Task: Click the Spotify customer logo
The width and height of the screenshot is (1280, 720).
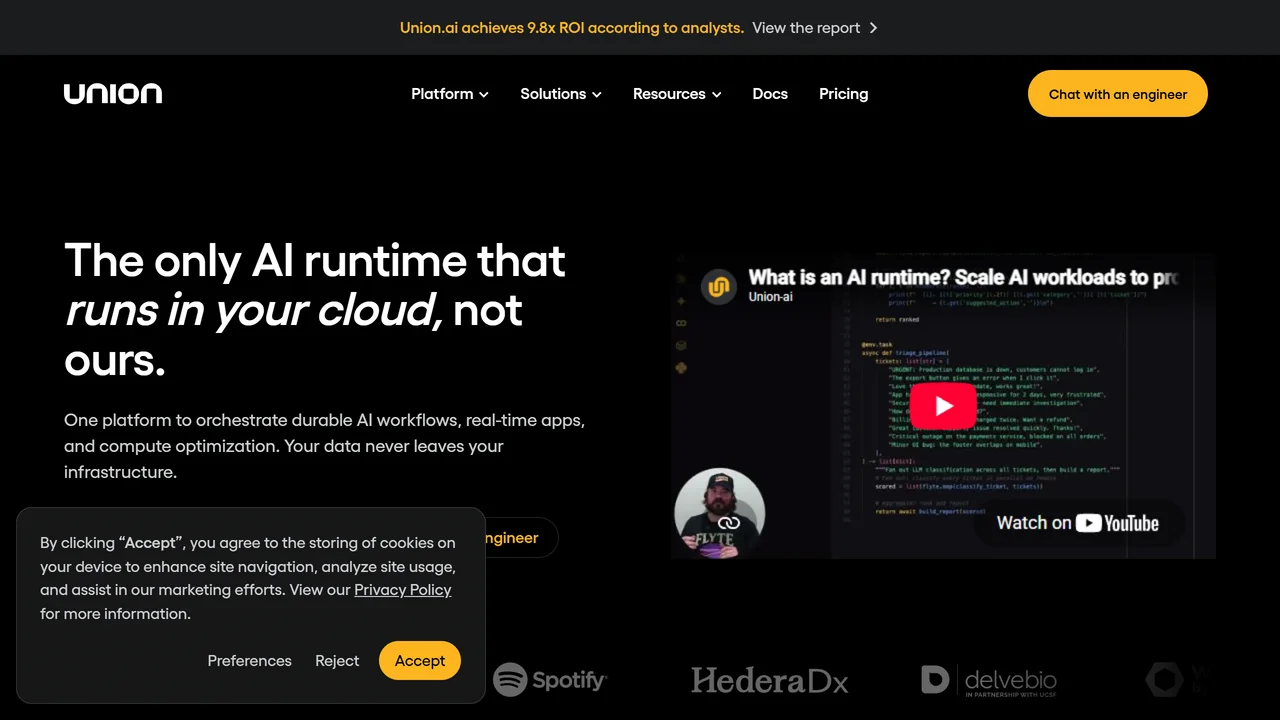Action: pyautogui.click(x=550, y=680)
